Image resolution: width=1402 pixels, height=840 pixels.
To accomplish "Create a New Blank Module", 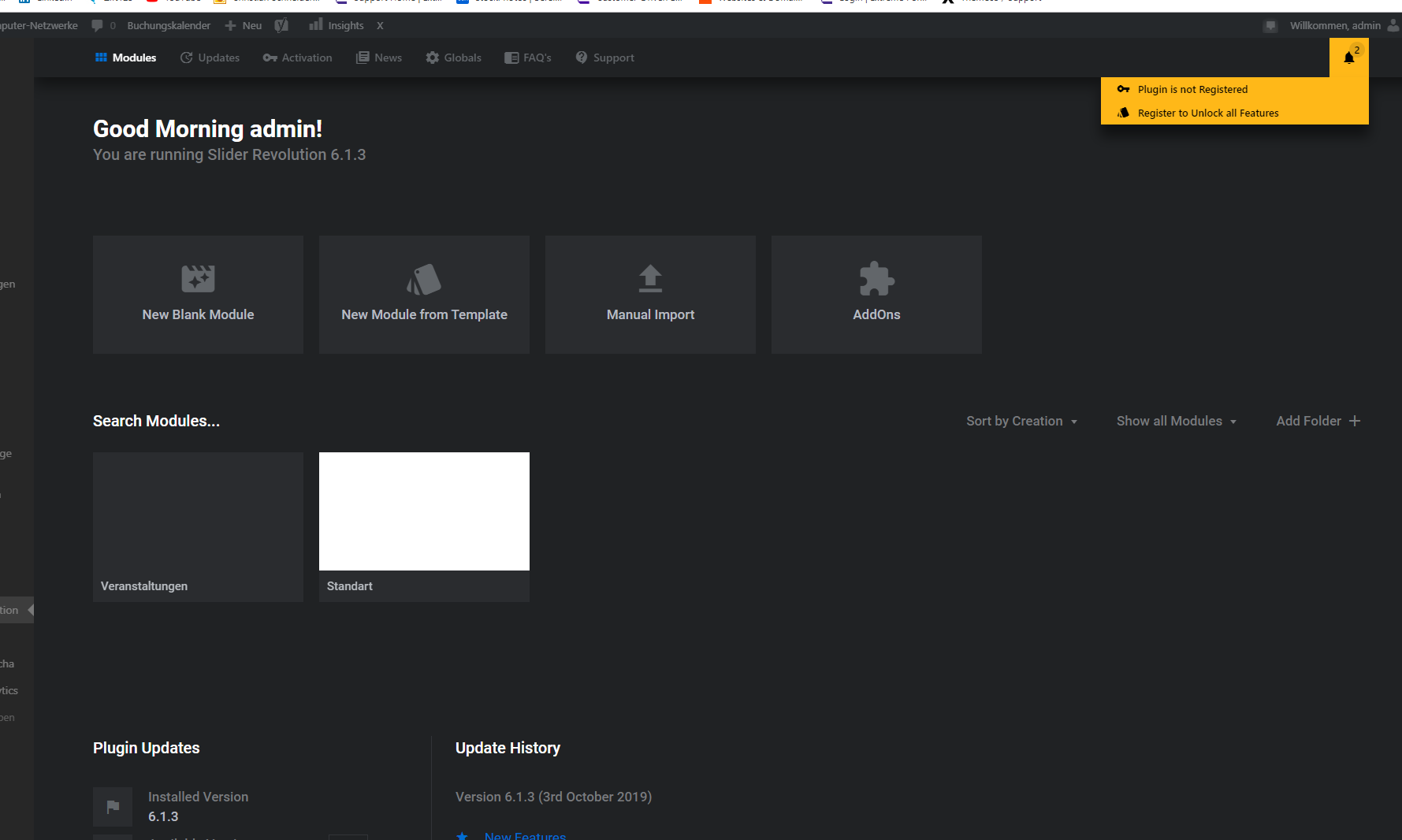I will (x=198, y=295).
